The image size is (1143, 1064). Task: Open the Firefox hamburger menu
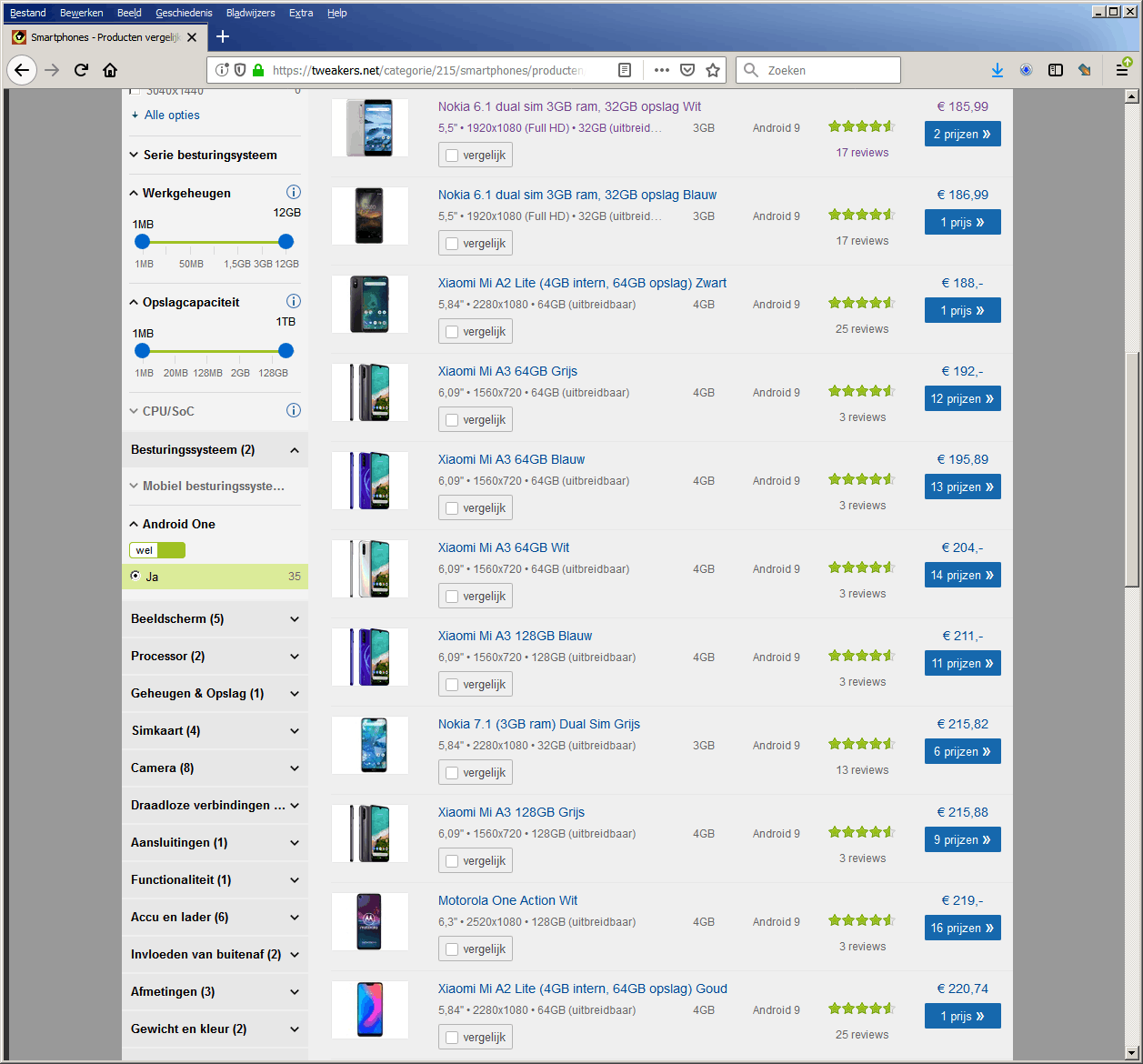click(1122, 70)
